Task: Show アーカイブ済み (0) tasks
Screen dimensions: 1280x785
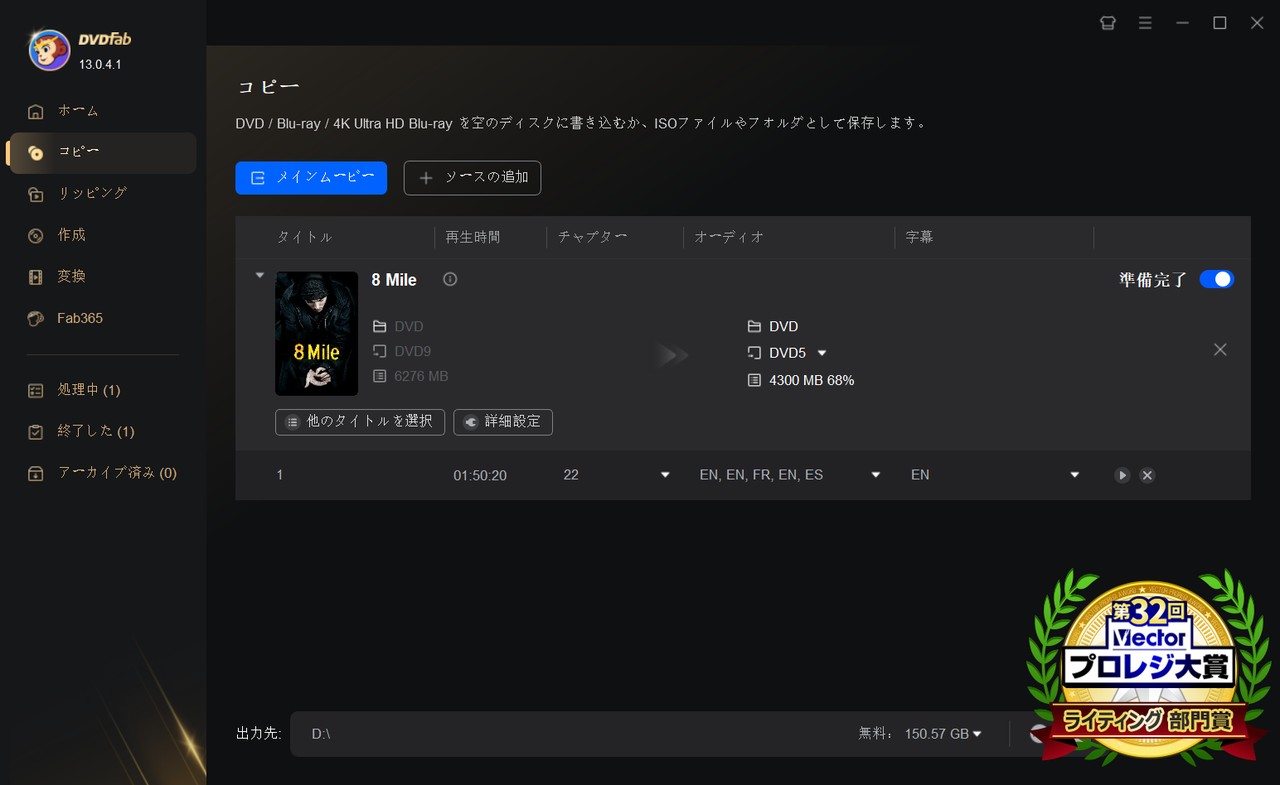Action: click(x=102, y=473)
